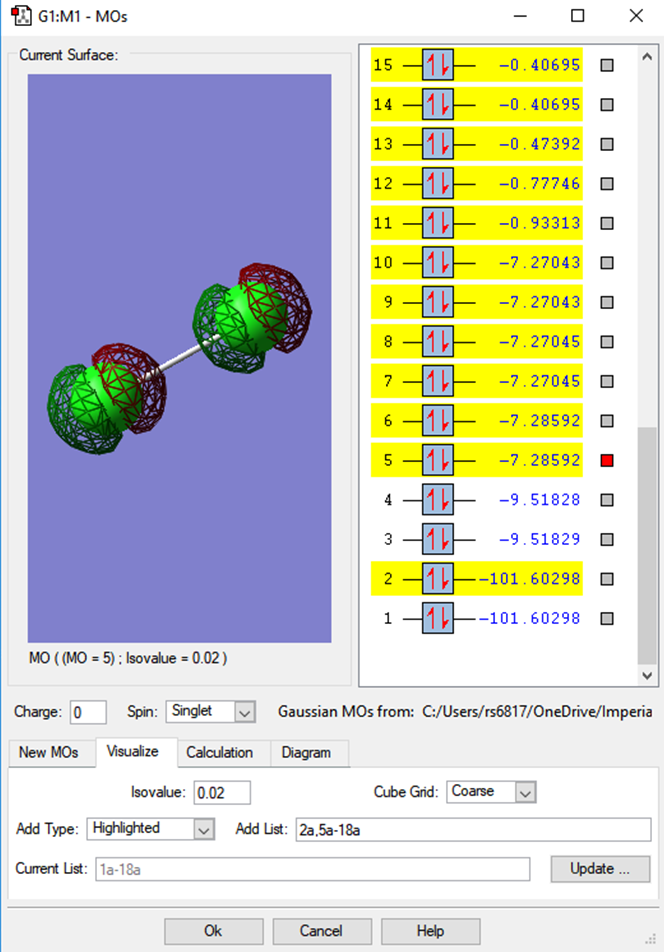Screen dimensions: 664x952
Task: Open the Spin multiplicity dropdown
Action: [211, 712]
